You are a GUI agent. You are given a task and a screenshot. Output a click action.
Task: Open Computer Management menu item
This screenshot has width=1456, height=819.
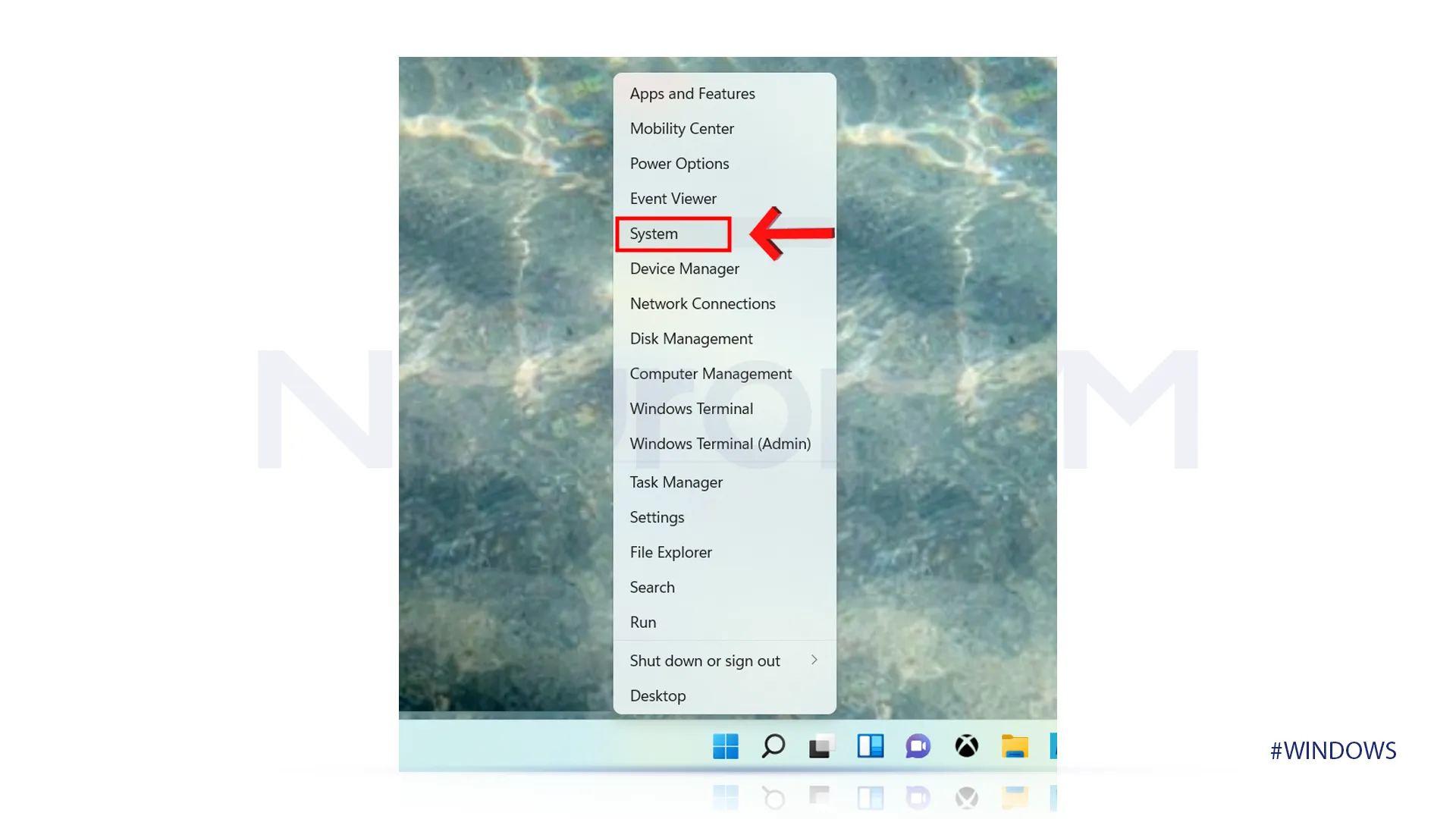(711, 373)
